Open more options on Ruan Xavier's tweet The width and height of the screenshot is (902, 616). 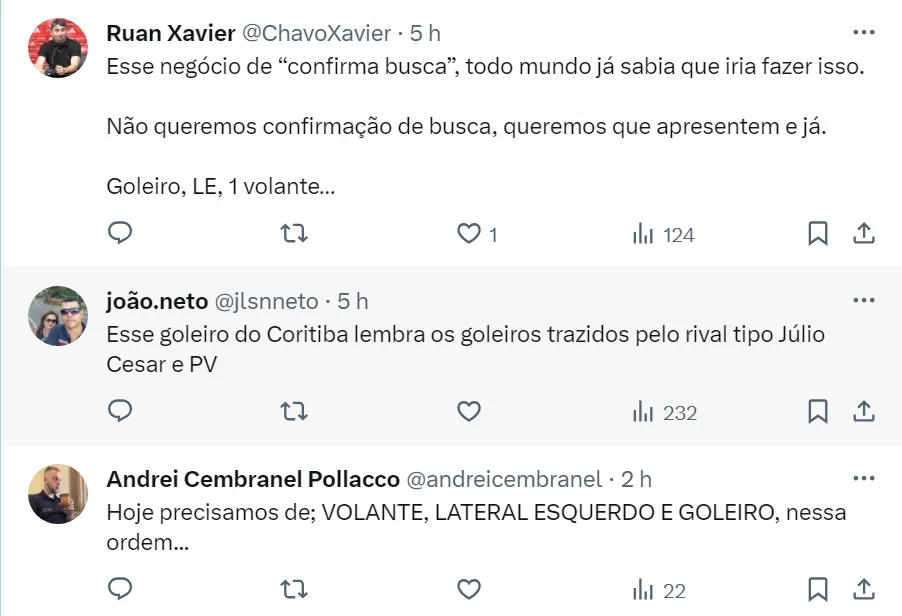point(862,32)
